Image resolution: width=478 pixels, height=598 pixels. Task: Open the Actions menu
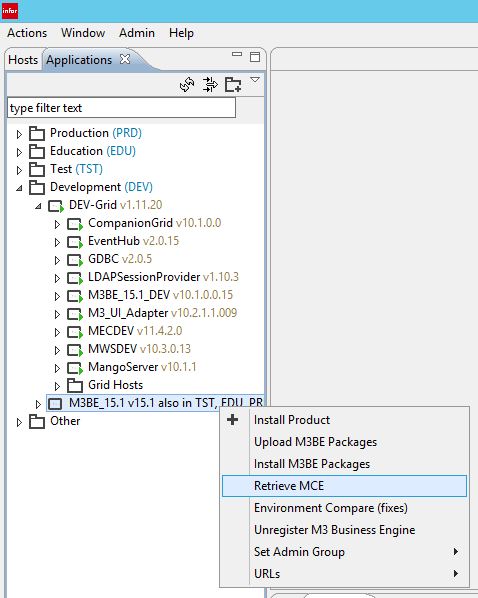(x=27, y=33)
